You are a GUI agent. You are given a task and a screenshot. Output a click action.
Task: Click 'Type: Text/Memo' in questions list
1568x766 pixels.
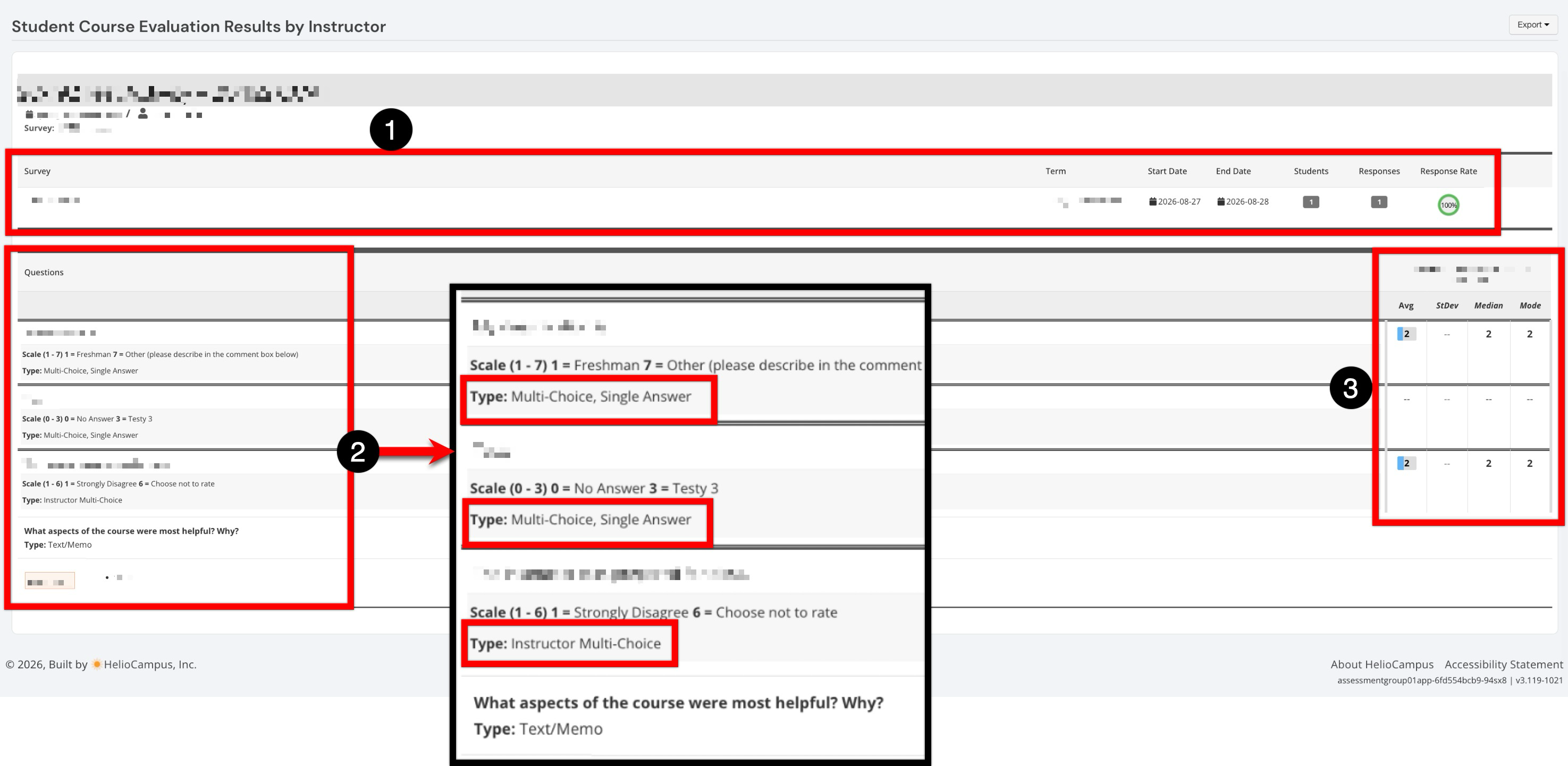[x=58, y=544]
